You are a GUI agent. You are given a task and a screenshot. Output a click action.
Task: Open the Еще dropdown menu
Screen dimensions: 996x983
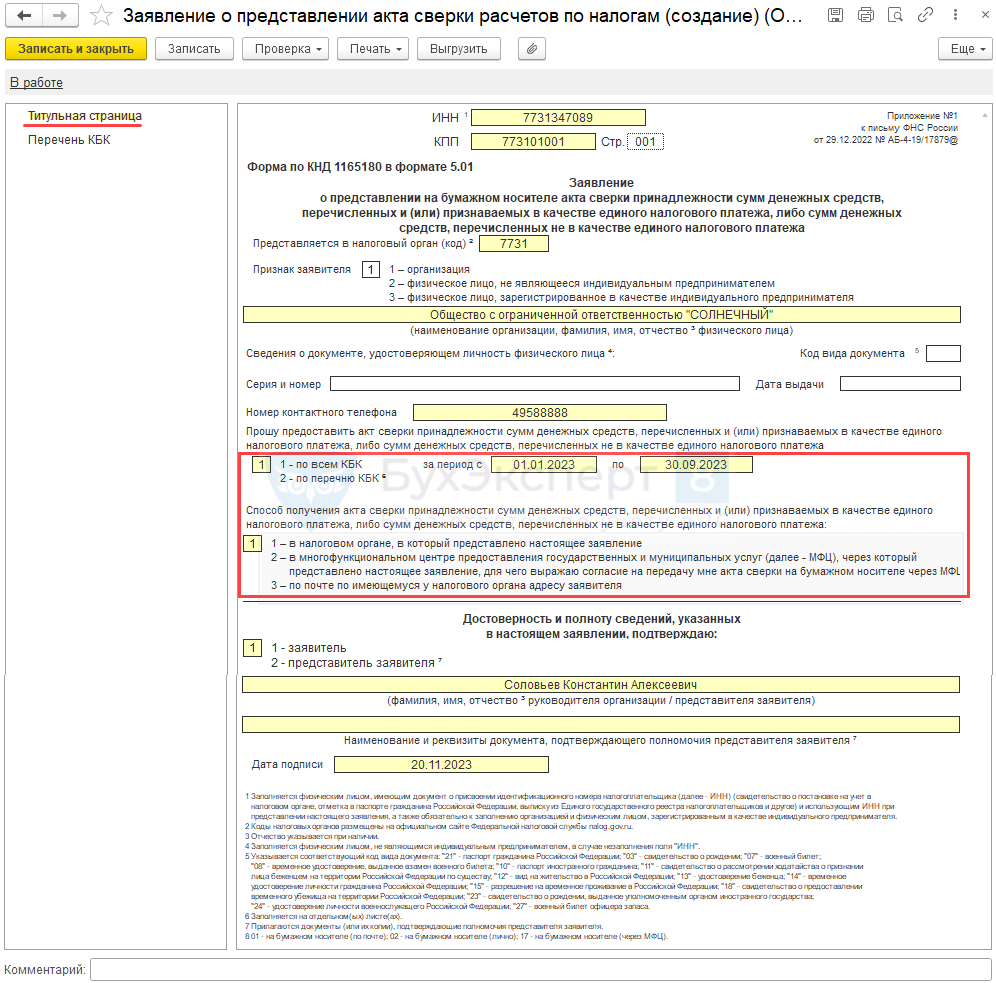tap(964, 49)
